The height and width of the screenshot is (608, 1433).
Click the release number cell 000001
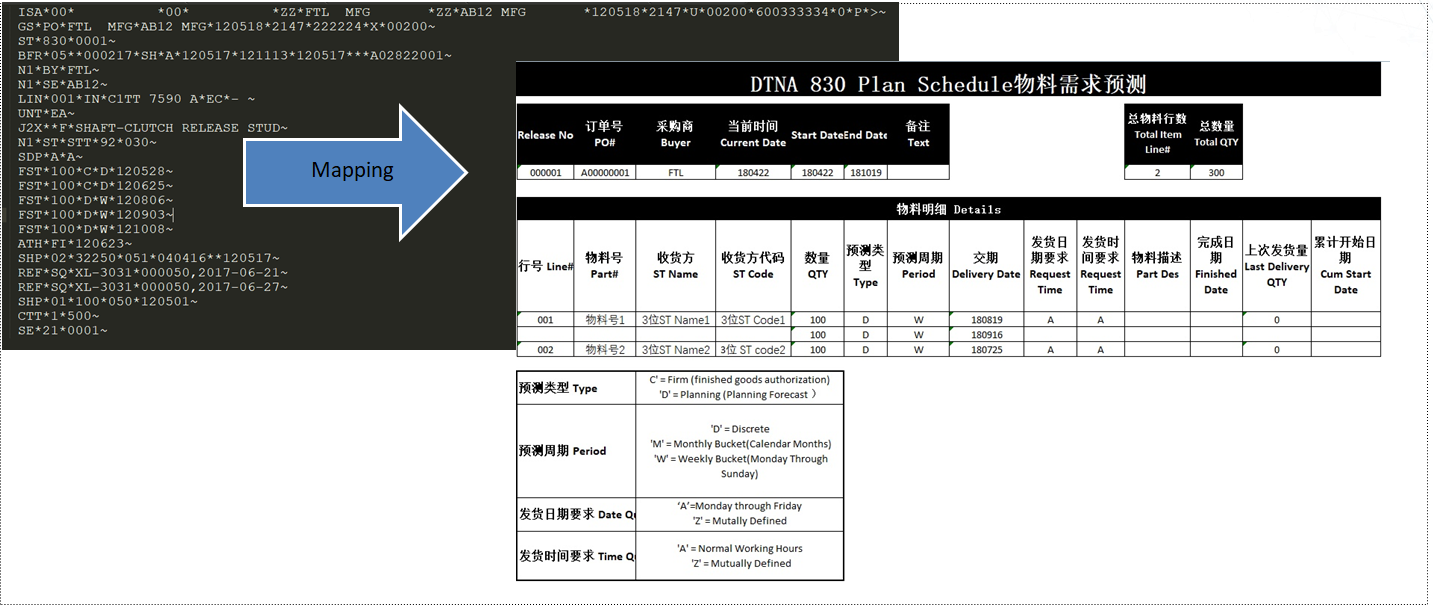click(x=545, y=173)
